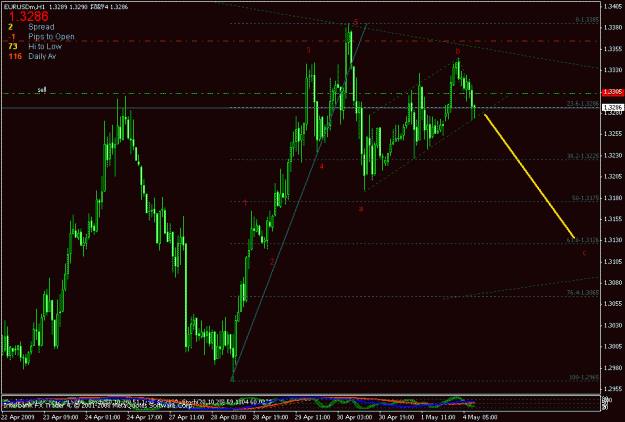
Task: Click 1.3380 on the price scale
Action: coord(613,27)
